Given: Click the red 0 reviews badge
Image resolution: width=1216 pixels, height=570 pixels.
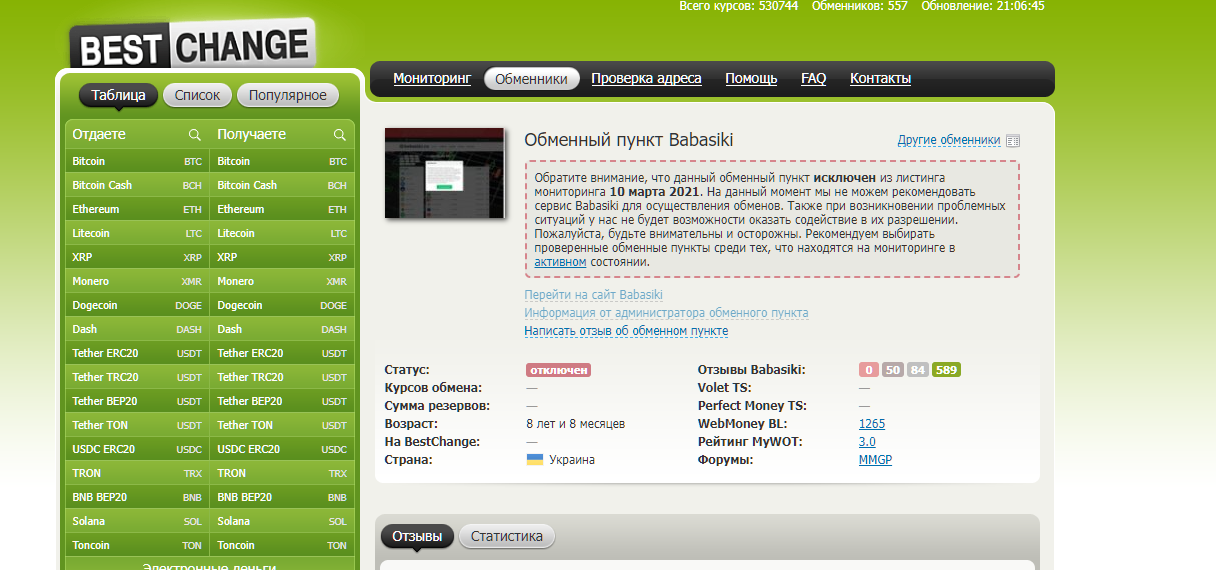Looking at the screenshot, I should [x=868, y=370].
